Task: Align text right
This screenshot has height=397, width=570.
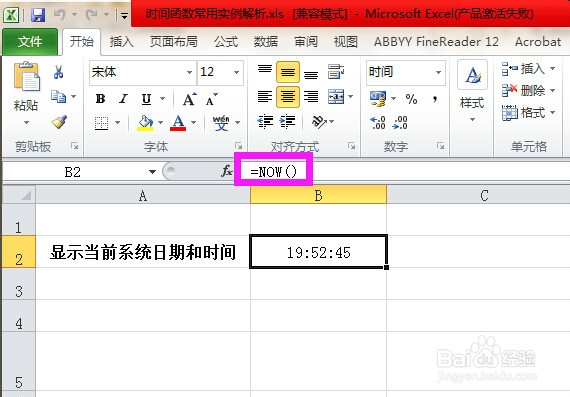Action: click(311, 97)
